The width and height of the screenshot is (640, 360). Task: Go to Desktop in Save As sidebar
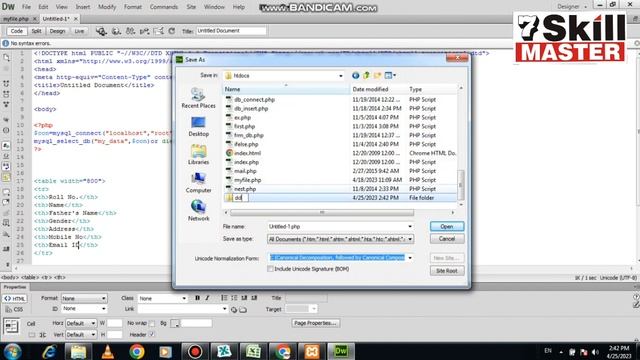(198, 126)
